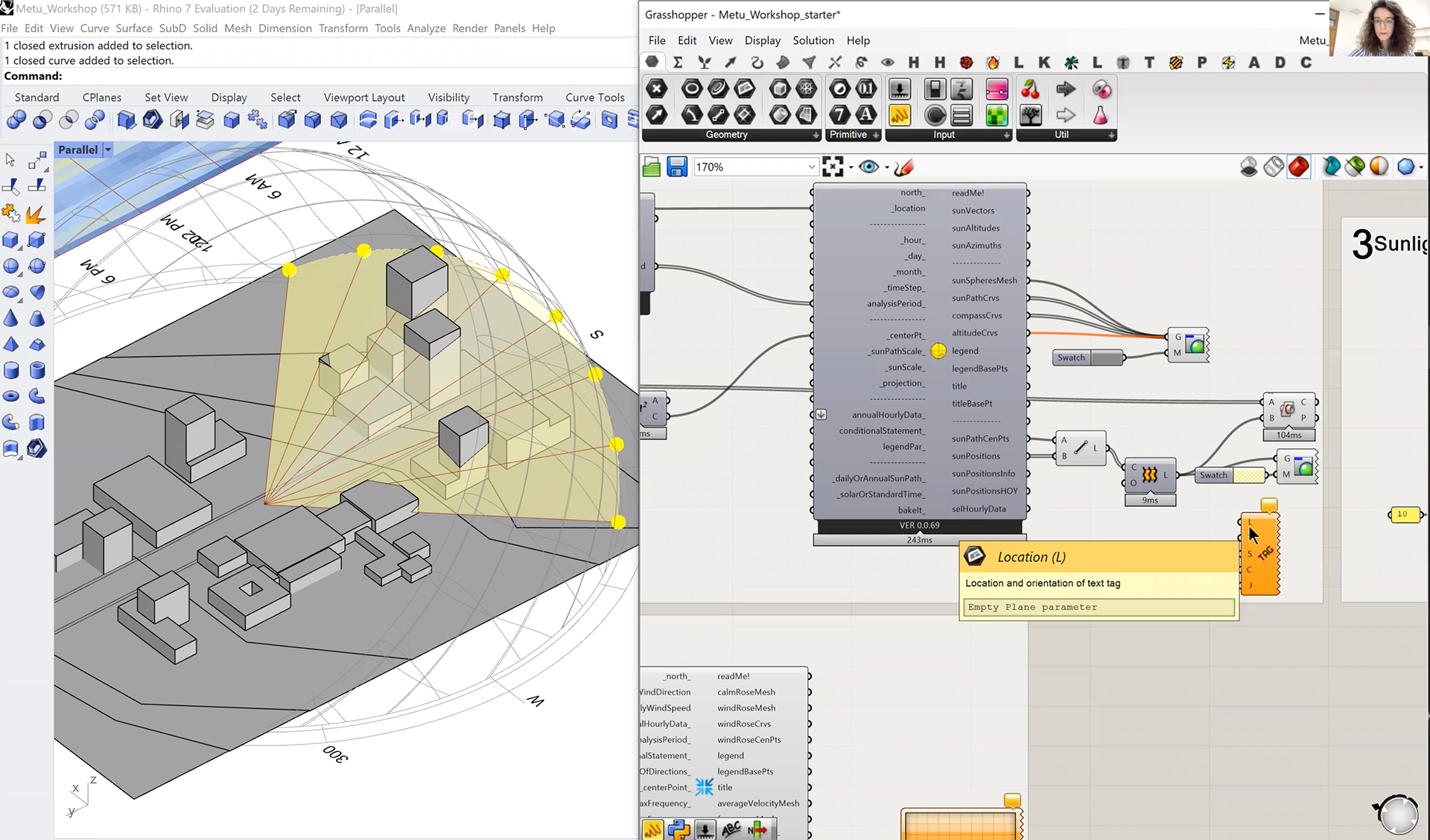Toggle 'Only draw selected' preview button

tap(1332, 167)
